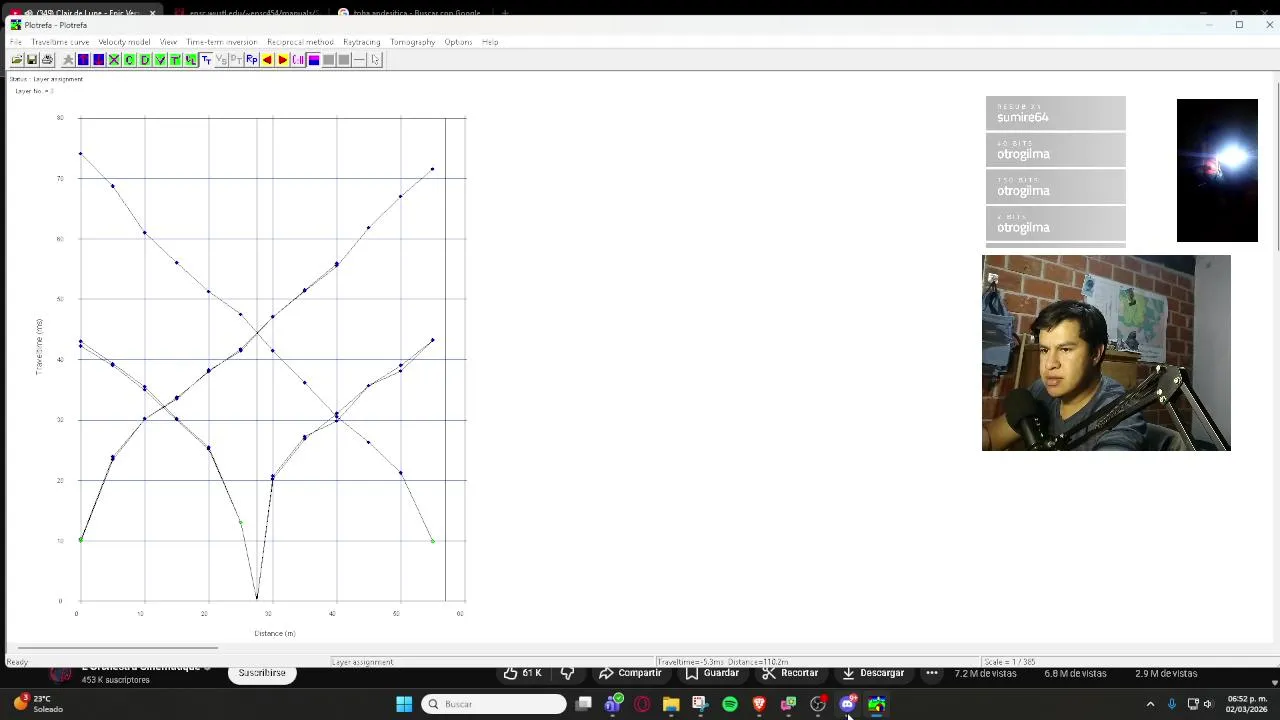Click the green V toolbar icon
The image size is (1280, 720).
pos(160,60)
